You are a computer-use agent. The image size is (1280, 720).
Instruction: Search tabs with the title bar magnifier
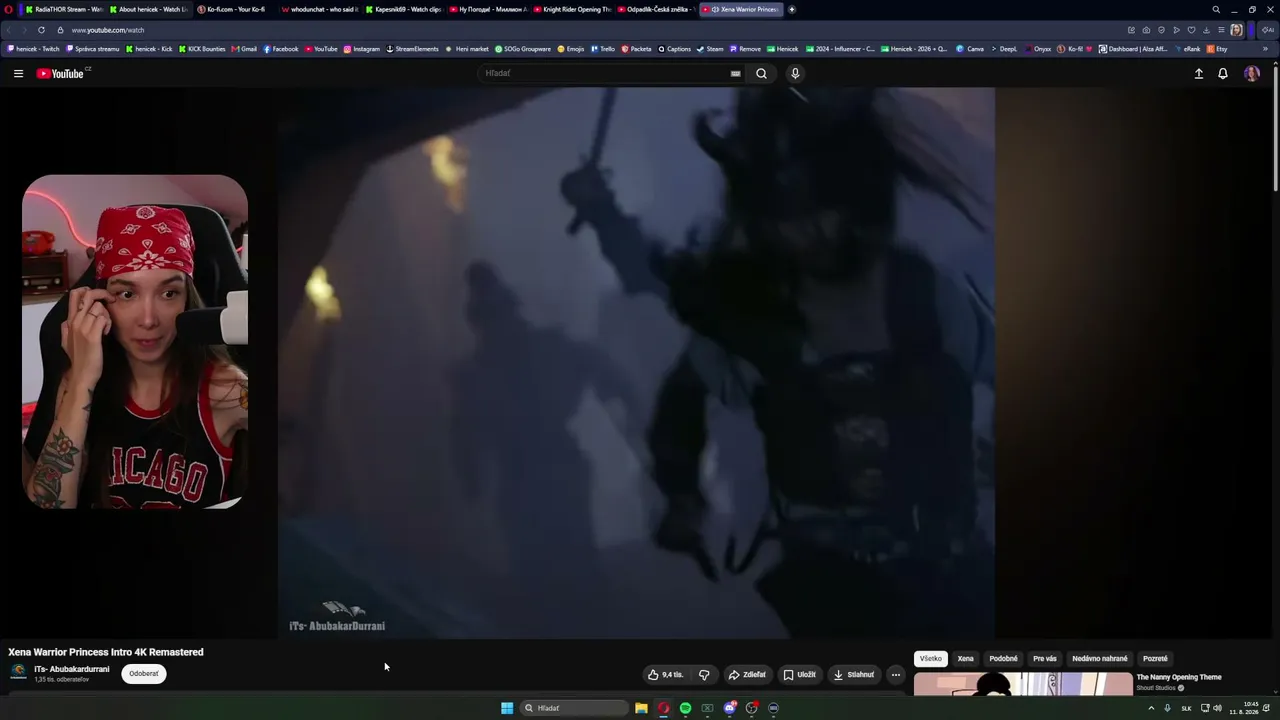click(x=1216, y=9)
